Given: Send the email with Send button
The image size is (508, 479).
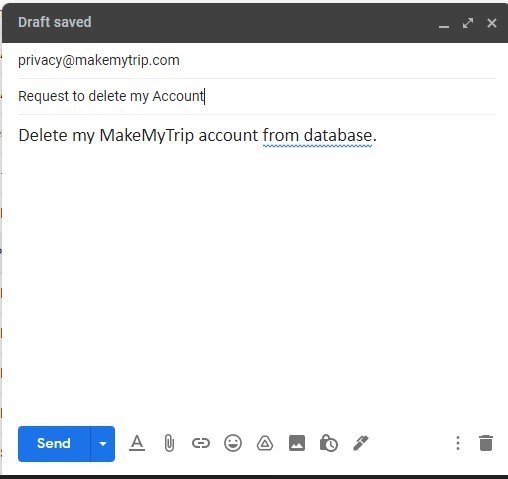Looking at the screenshot, I should click(54, 444).
